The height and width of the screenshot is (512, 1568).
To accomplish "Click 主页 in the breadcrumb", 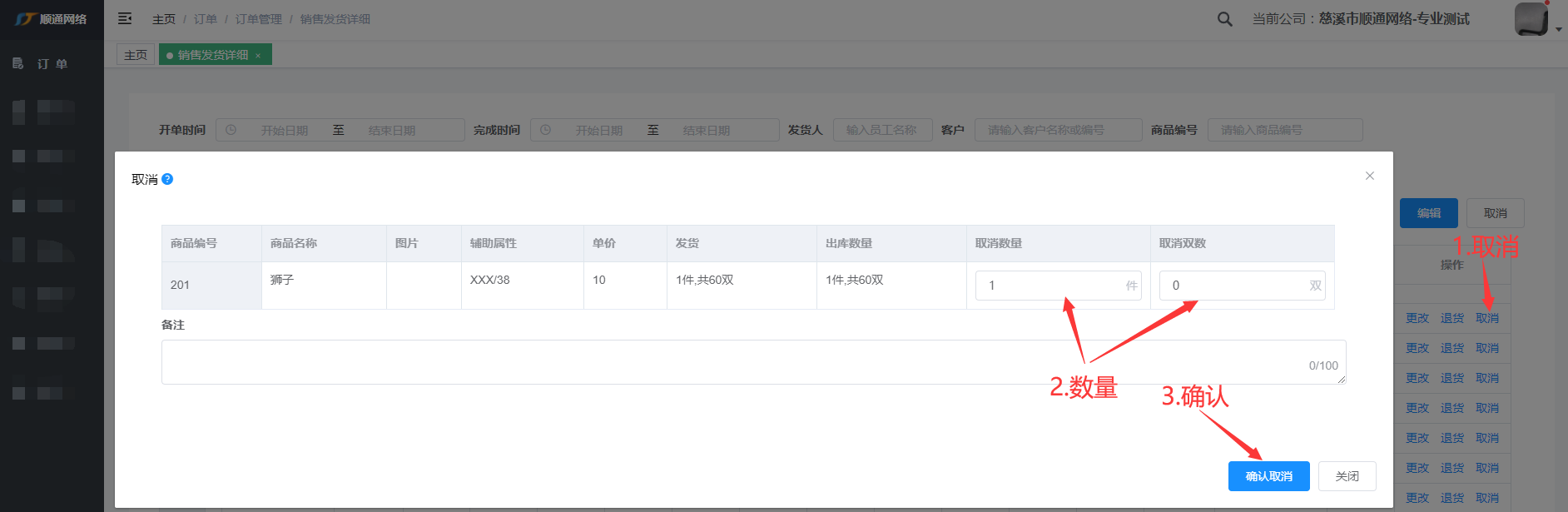I will [164, 19].
